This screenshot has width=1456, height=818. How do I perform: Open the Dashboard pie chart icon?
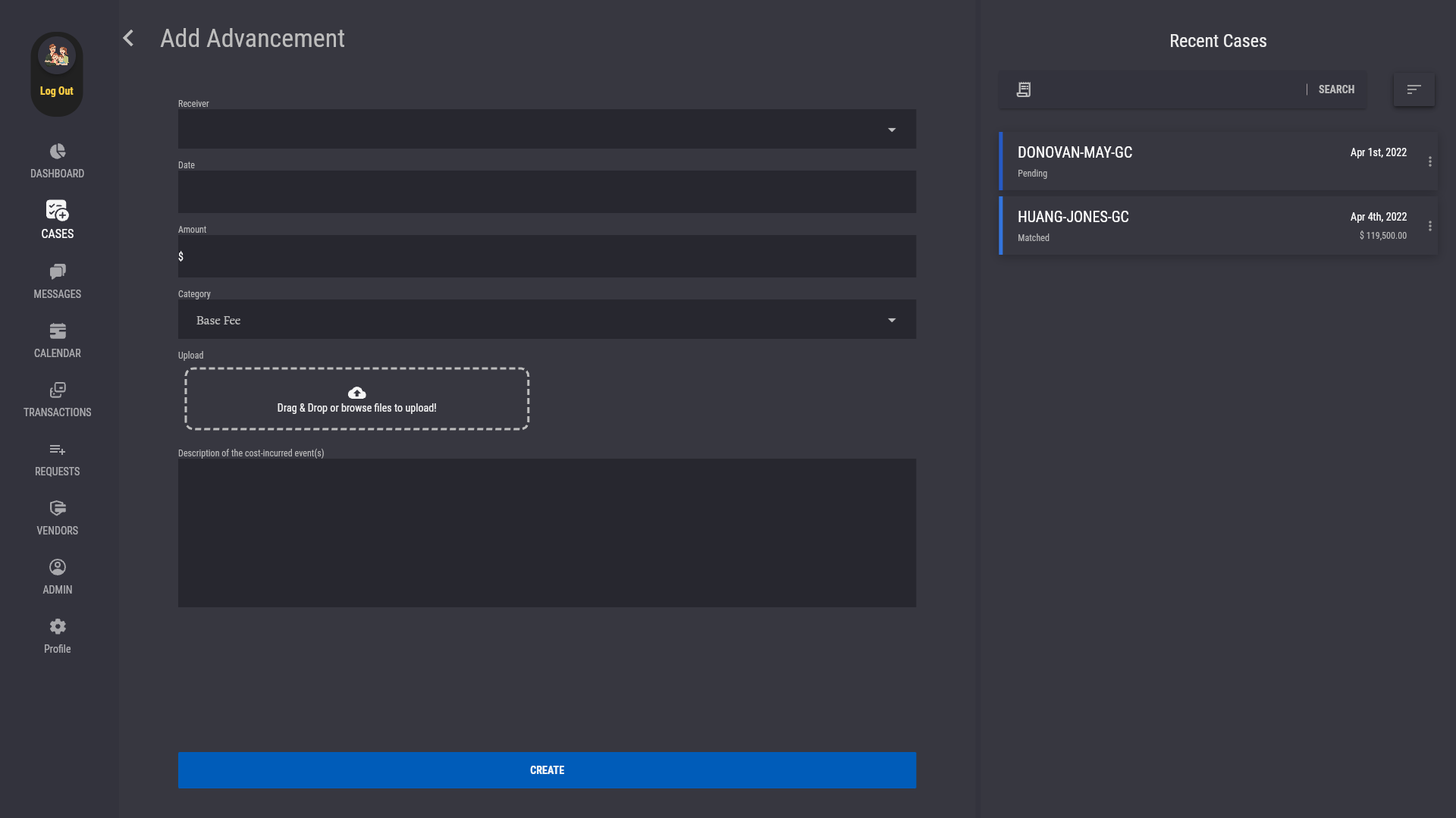pos(58,152)
